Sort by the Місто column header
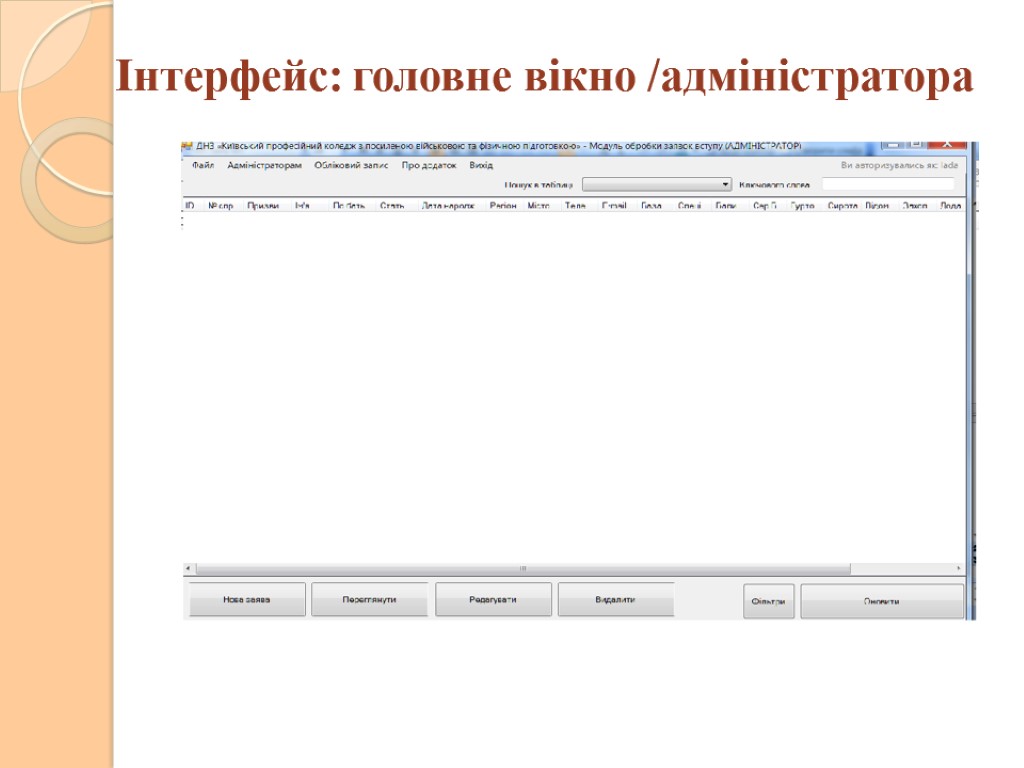The image size is (1024, 768). point(539,206)
